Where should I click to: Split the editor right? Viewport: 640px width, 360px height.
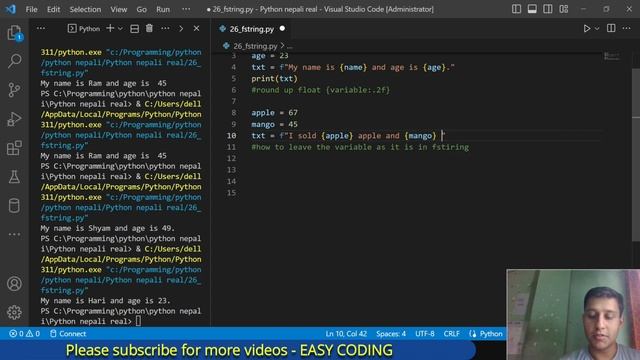tap(611, 28)
